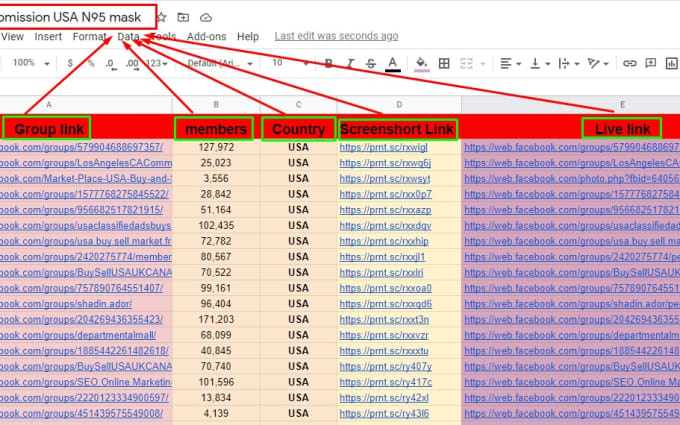Expand the merge cells type dropdown

click(x=483, y=64)
